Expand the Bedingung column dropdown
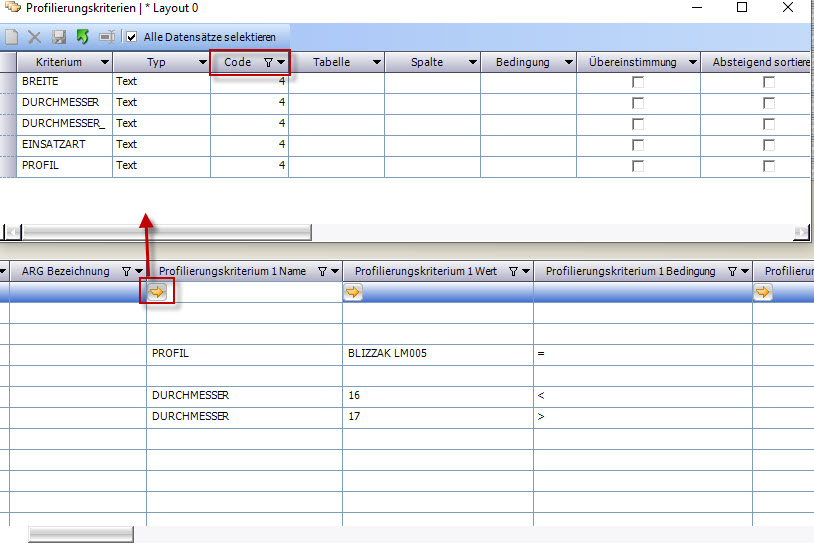This screenshot has width=814, height=544. 569,62
